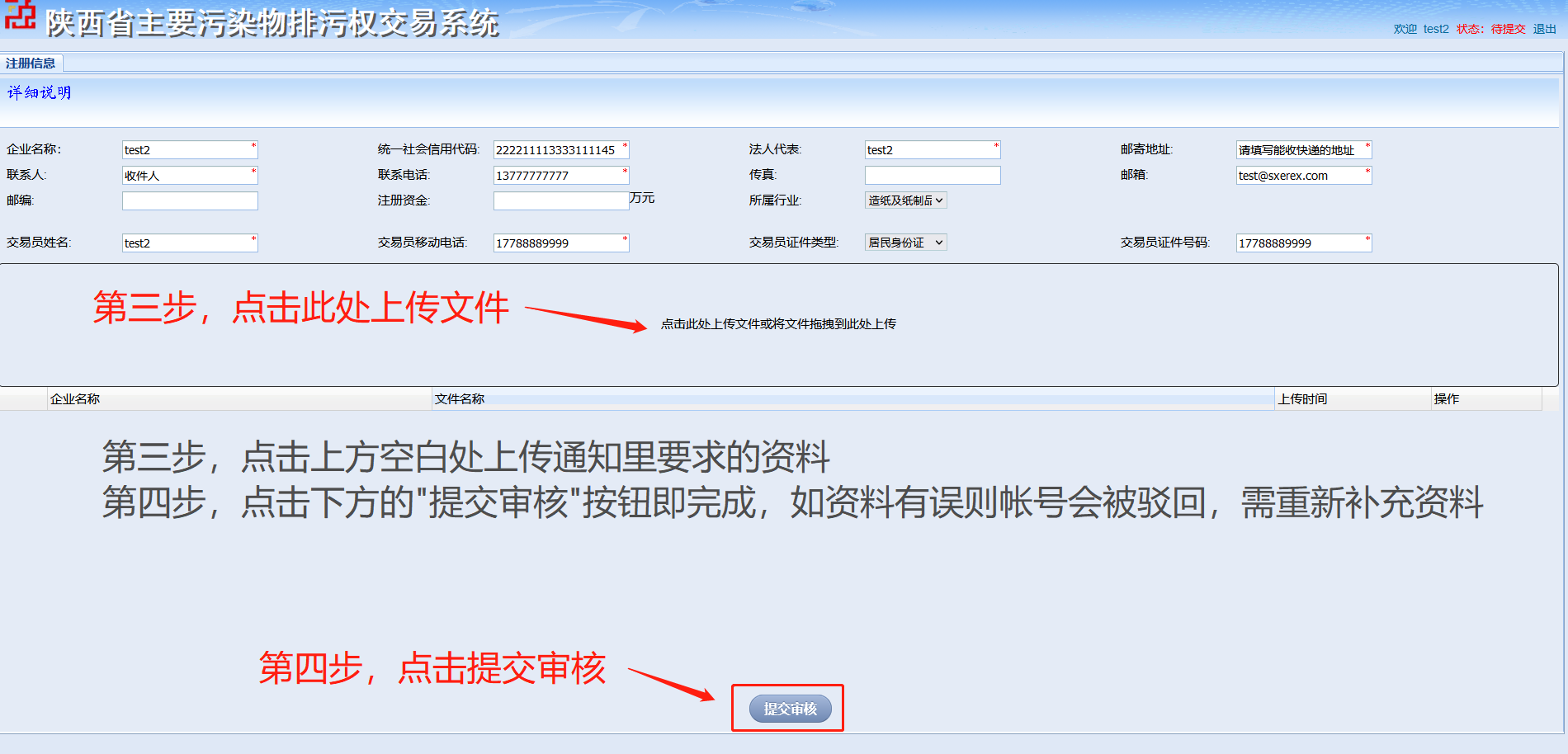Click 退出 to log out
Image resolution: width=1568 pixels, height=754 pixels.
tap(1544, 29)
